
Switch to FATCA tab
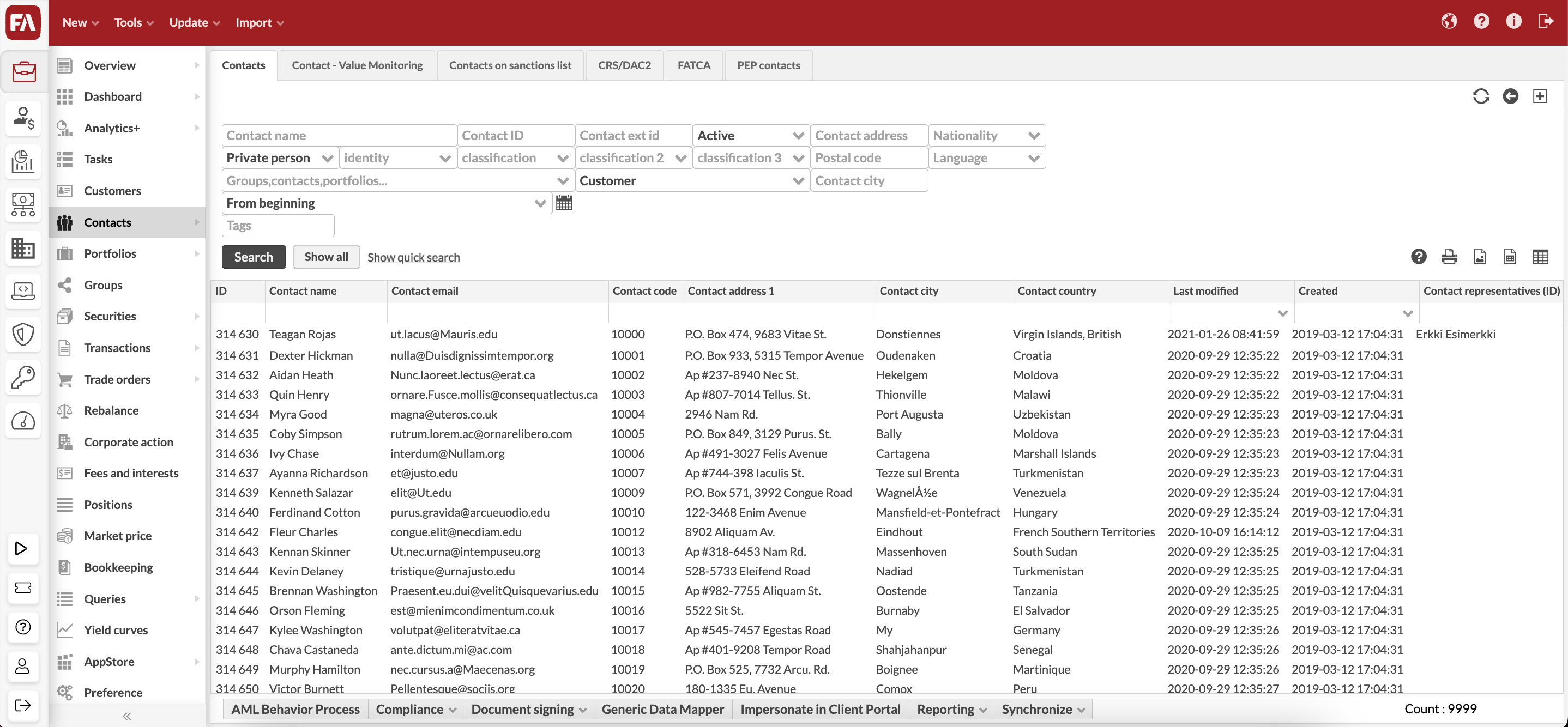tap(694, 65)
